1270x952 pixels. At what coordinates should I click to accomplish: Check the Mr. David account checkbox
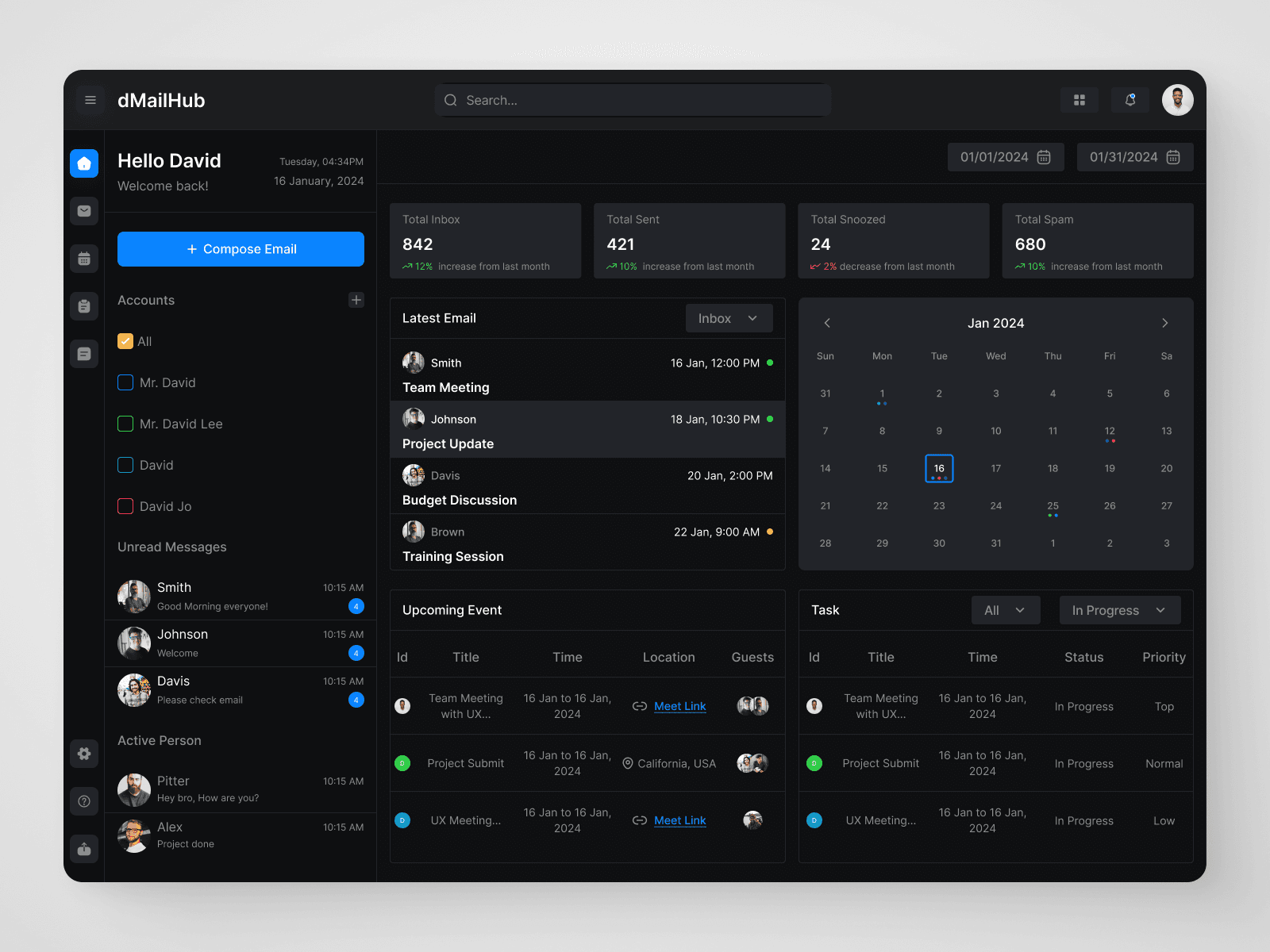[125, 382]
